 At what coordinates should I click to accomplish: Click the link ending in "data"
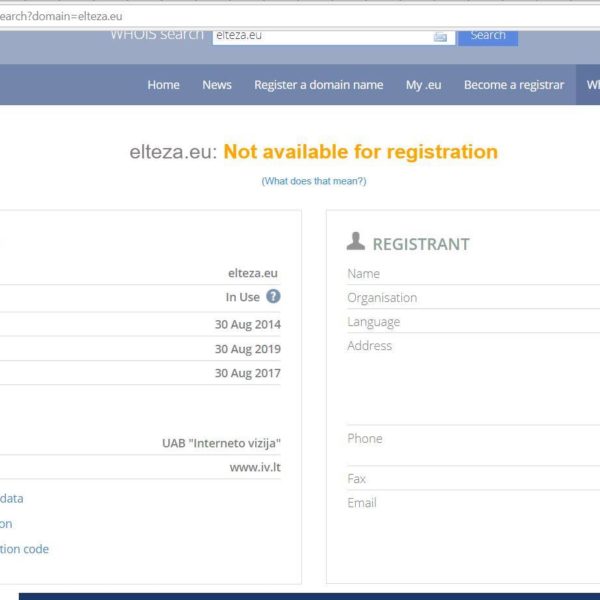(12, 498)
